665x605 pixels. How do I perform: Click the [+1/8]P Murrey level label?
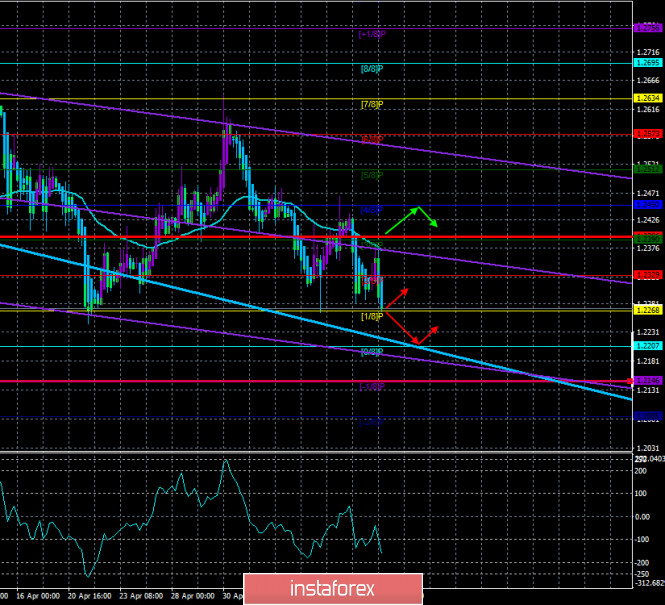click(372, 34)
